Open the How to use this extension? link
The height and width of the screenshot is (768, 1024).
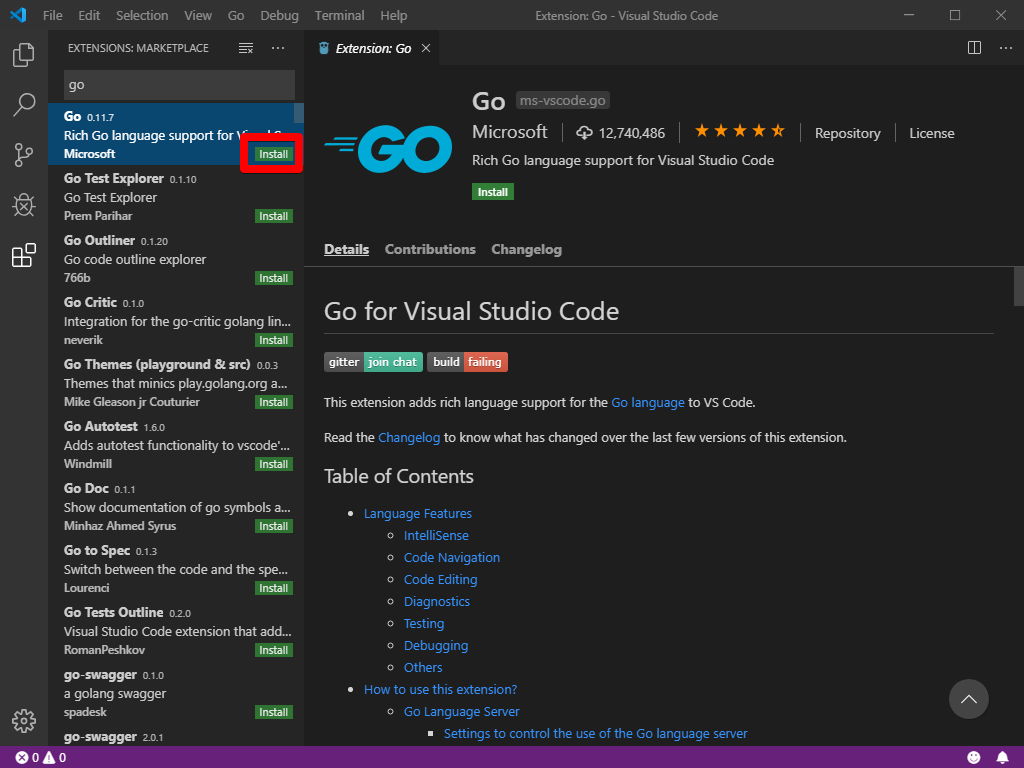440,690
